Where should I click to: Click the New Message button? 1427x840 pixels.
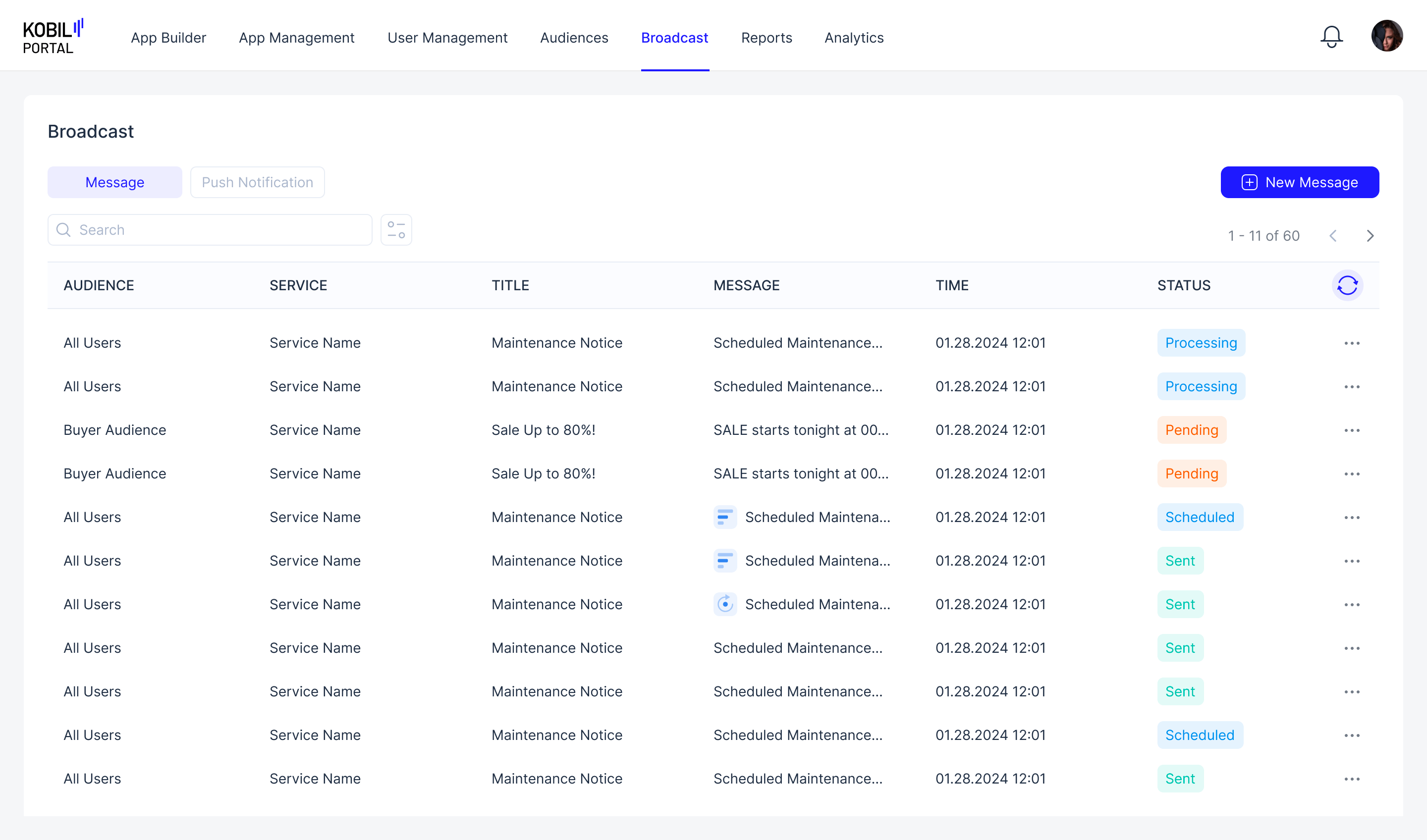pyautogui.click(x=1299, y=182)
